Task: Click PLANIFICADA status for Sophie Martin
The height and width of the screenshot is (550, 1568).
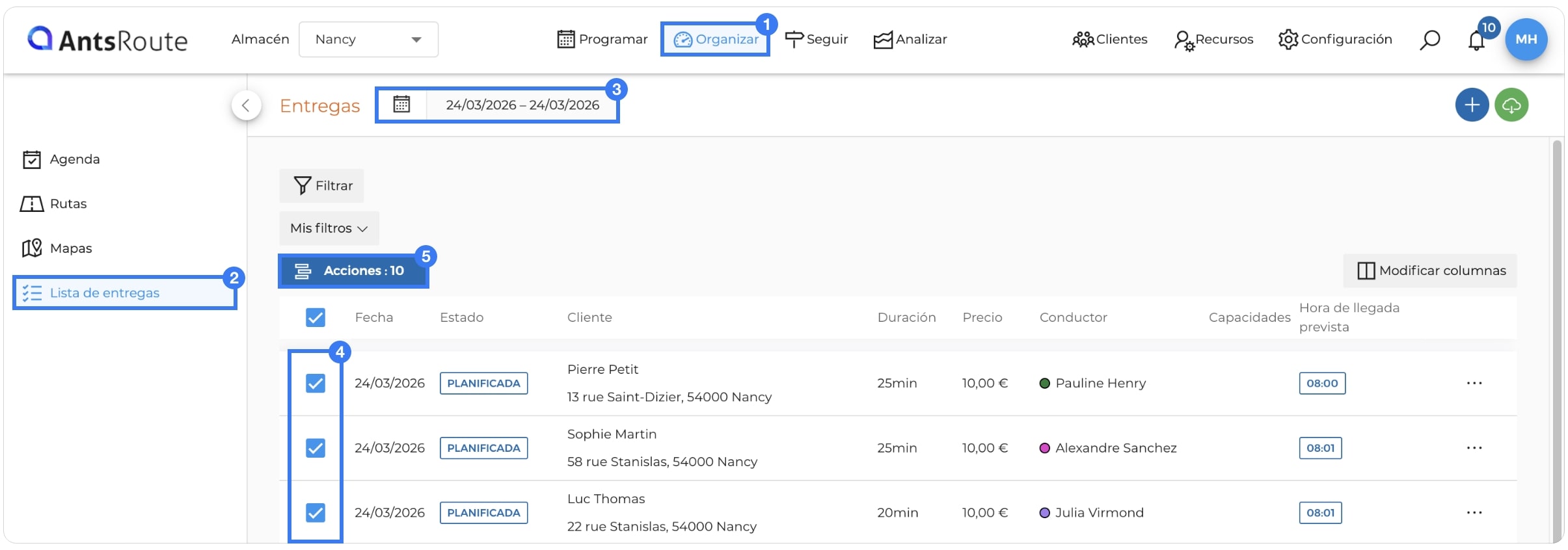Action: coord(483,448)
